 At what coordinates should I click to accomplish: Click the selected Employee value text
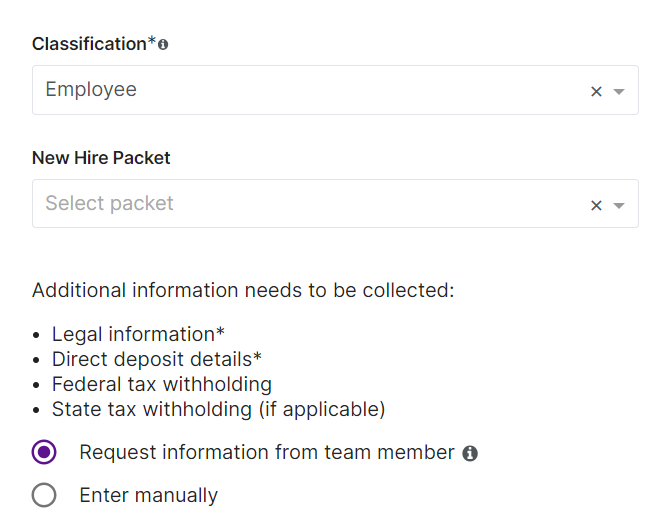click(91, 90)
